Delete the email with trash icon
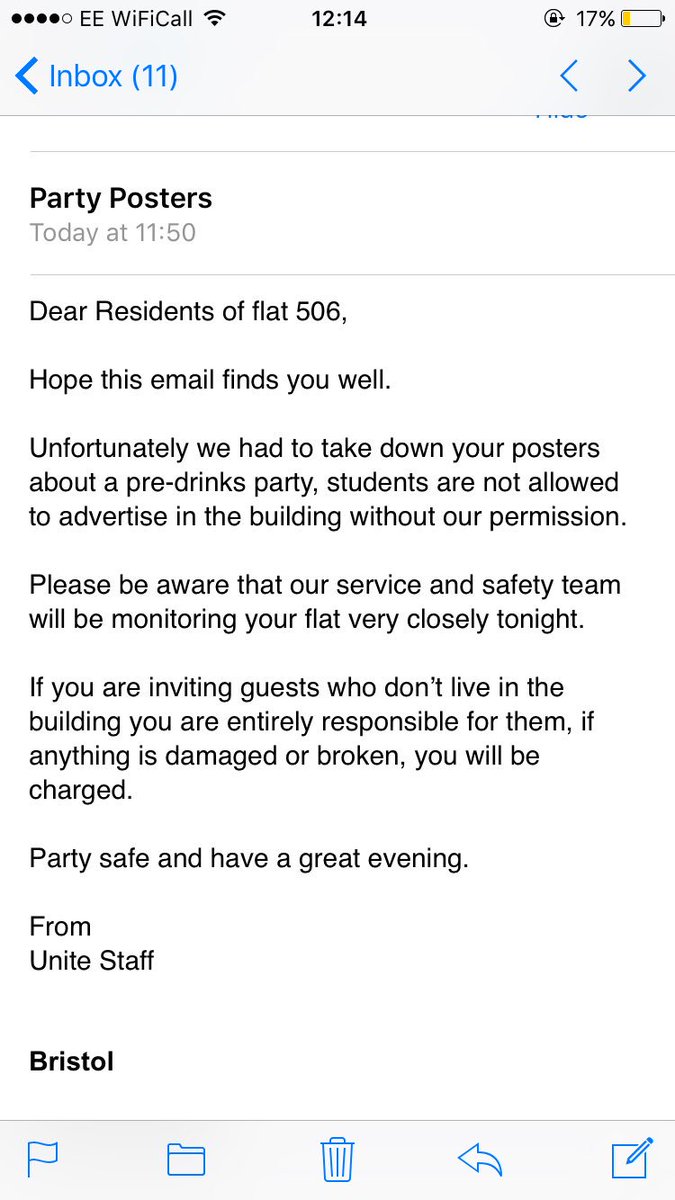 (336, 1158)
